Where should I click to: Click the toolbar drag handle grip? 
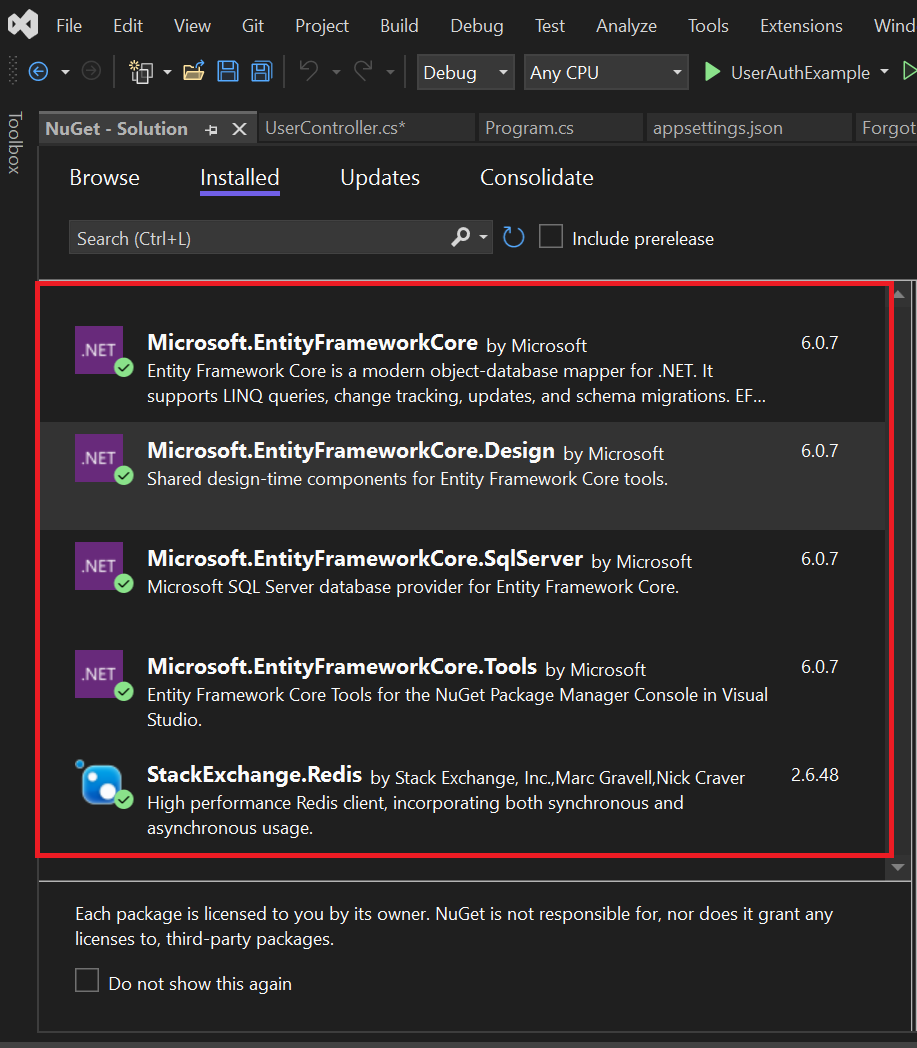12,71
